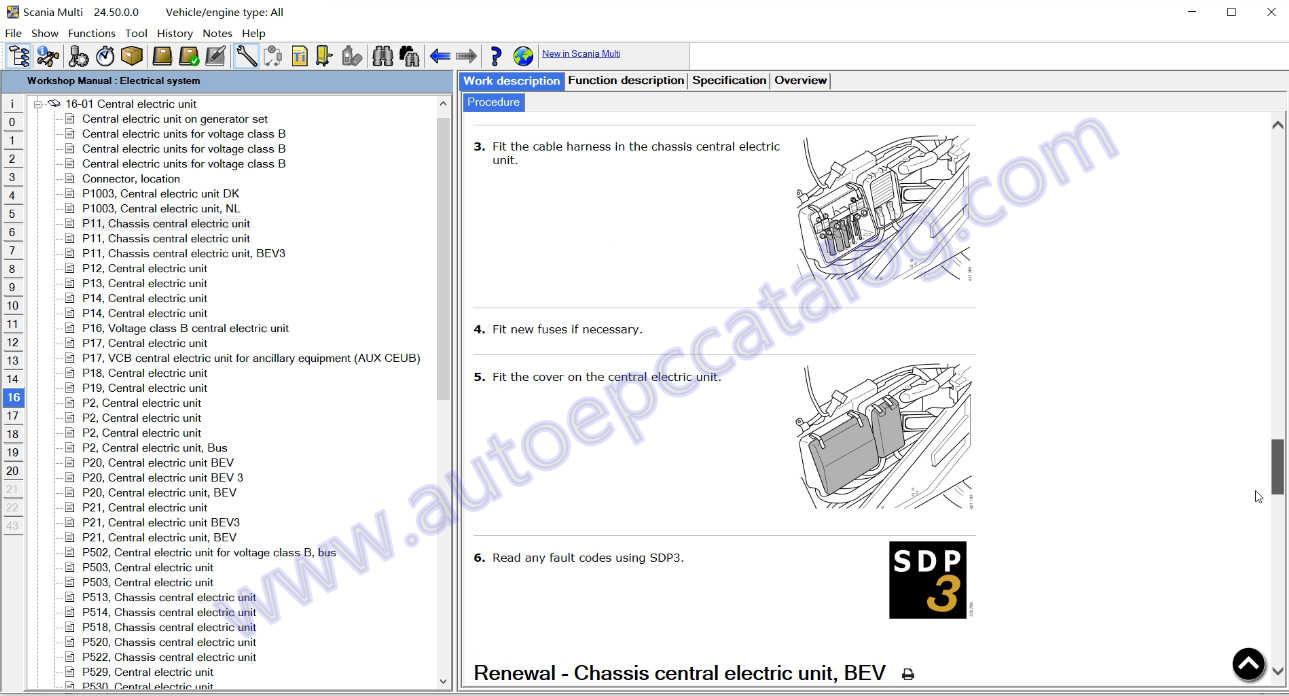1289x696 pixels.
Task: Follow the New in Scania Multi link
Action: click(581, 54)
